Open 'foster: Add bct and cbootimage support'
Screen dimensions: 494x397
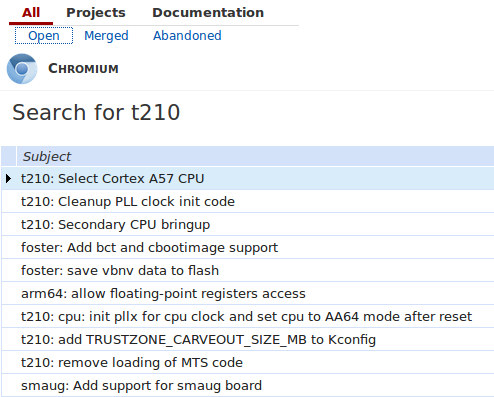tap(149, 248)
